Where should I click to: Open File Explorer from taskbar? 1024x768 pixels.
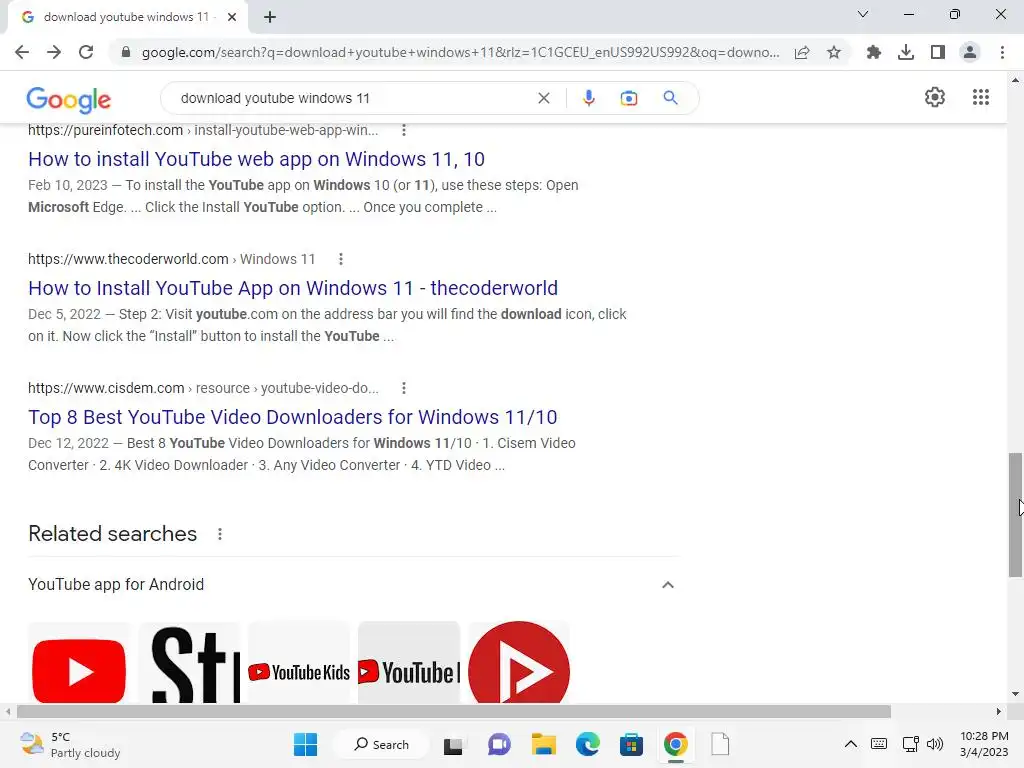coord(543,744)
